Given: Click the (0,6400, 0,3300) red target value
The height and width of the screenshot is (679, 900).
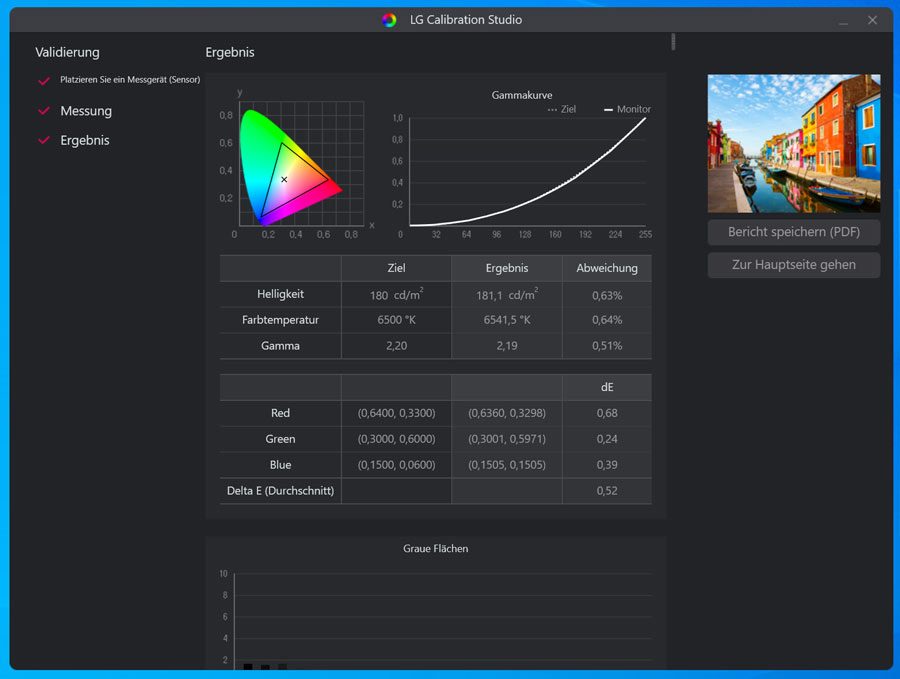Looking at the screenshot, I should click(x=396, y=413).
